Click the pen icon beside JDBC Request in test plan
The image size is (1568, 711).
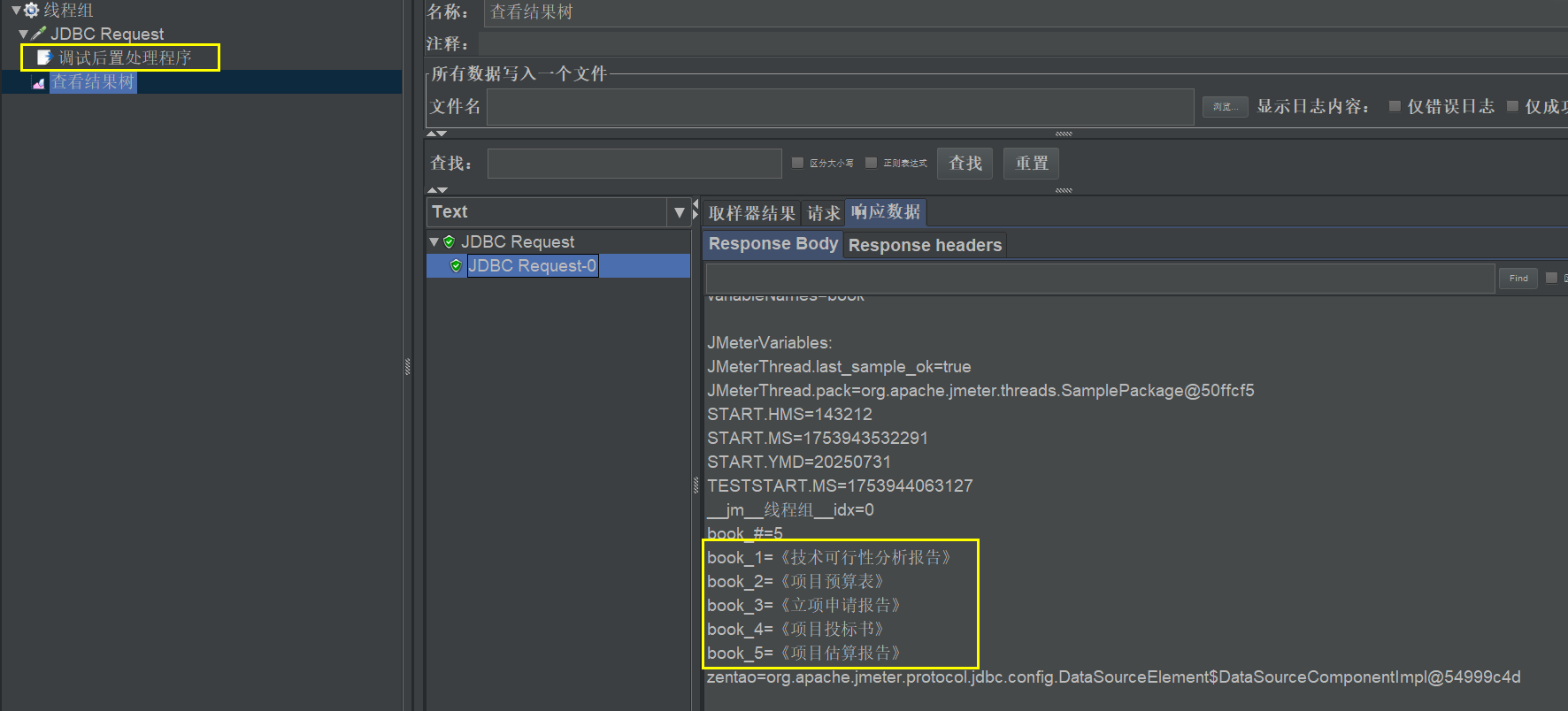[38, 34]
